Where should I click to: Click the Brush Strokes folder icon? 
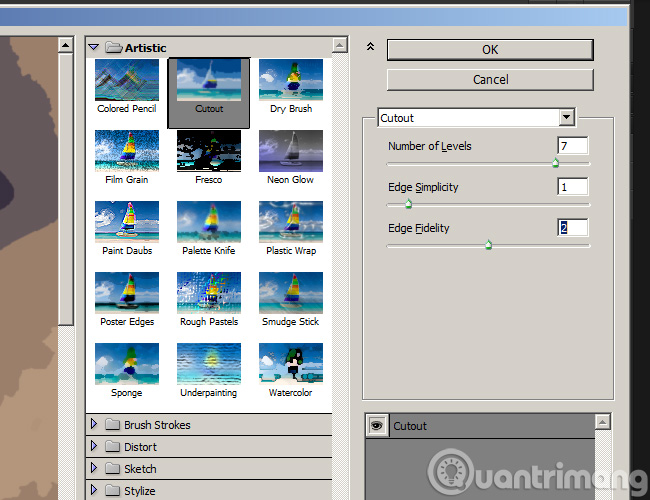pos(112,424)
